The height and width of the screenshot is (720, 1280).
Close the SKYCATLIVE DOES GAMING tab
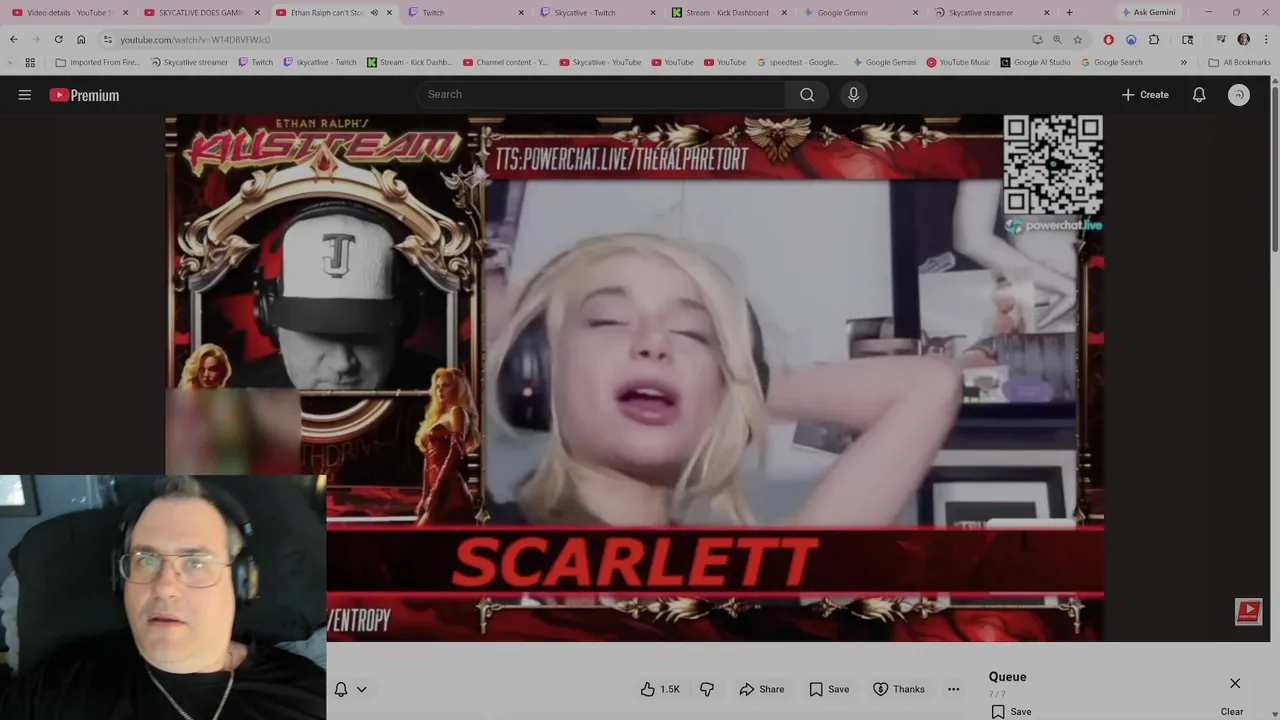(x=257, y=13)
